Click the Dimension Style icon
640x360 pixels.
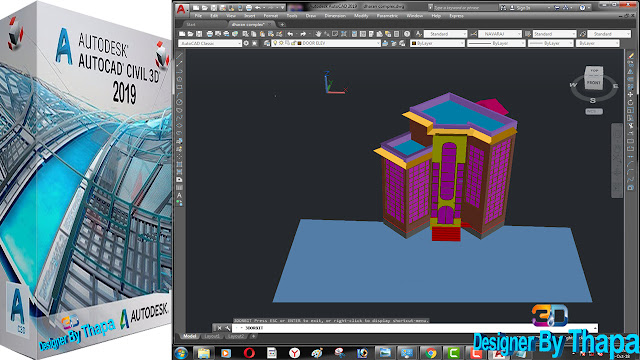[x=473, y=34]
